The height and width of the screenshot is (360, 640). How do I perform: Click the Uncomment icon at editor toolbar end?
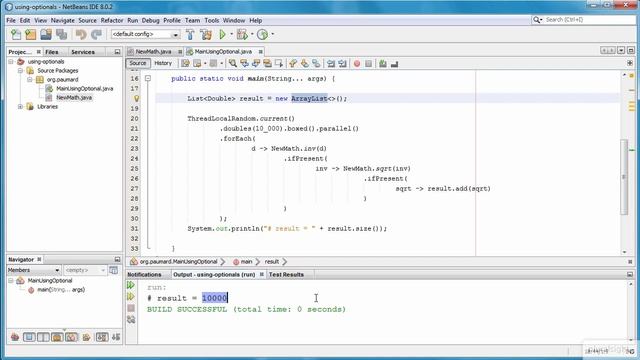click(x=394, y=64)
